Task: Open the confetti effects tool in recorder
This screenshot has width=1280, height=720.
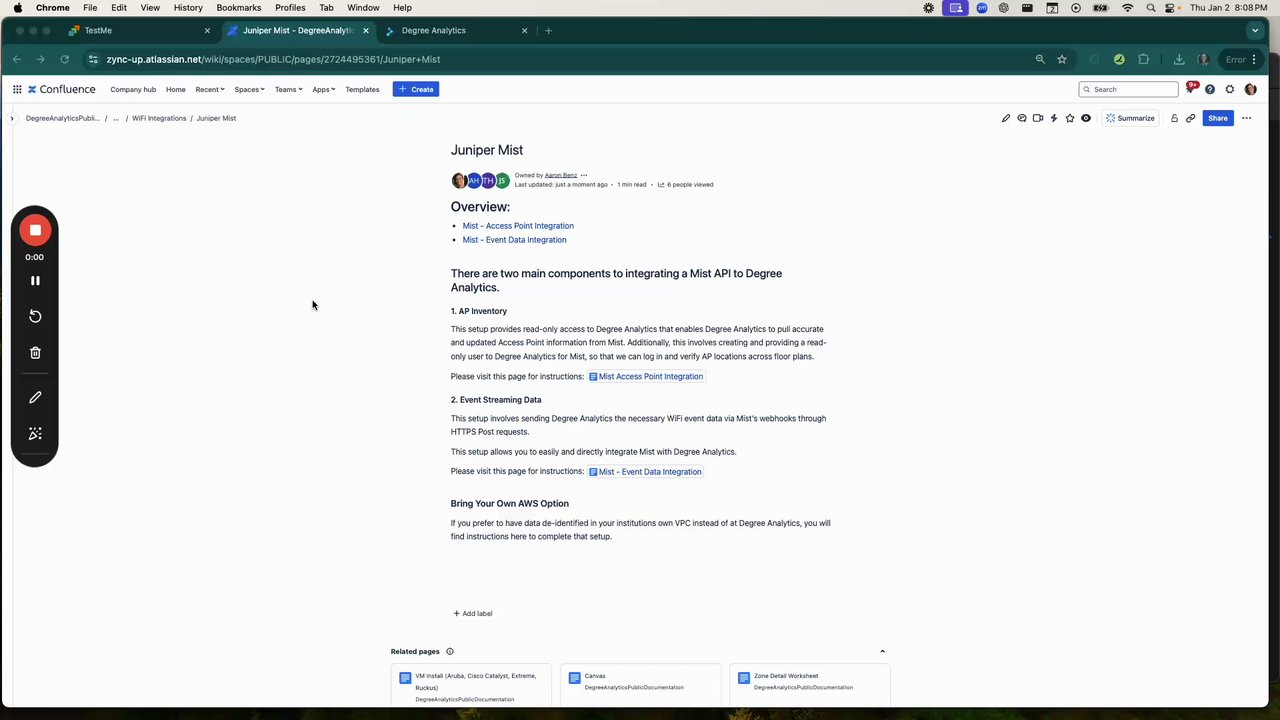Action: click(35, 433)
